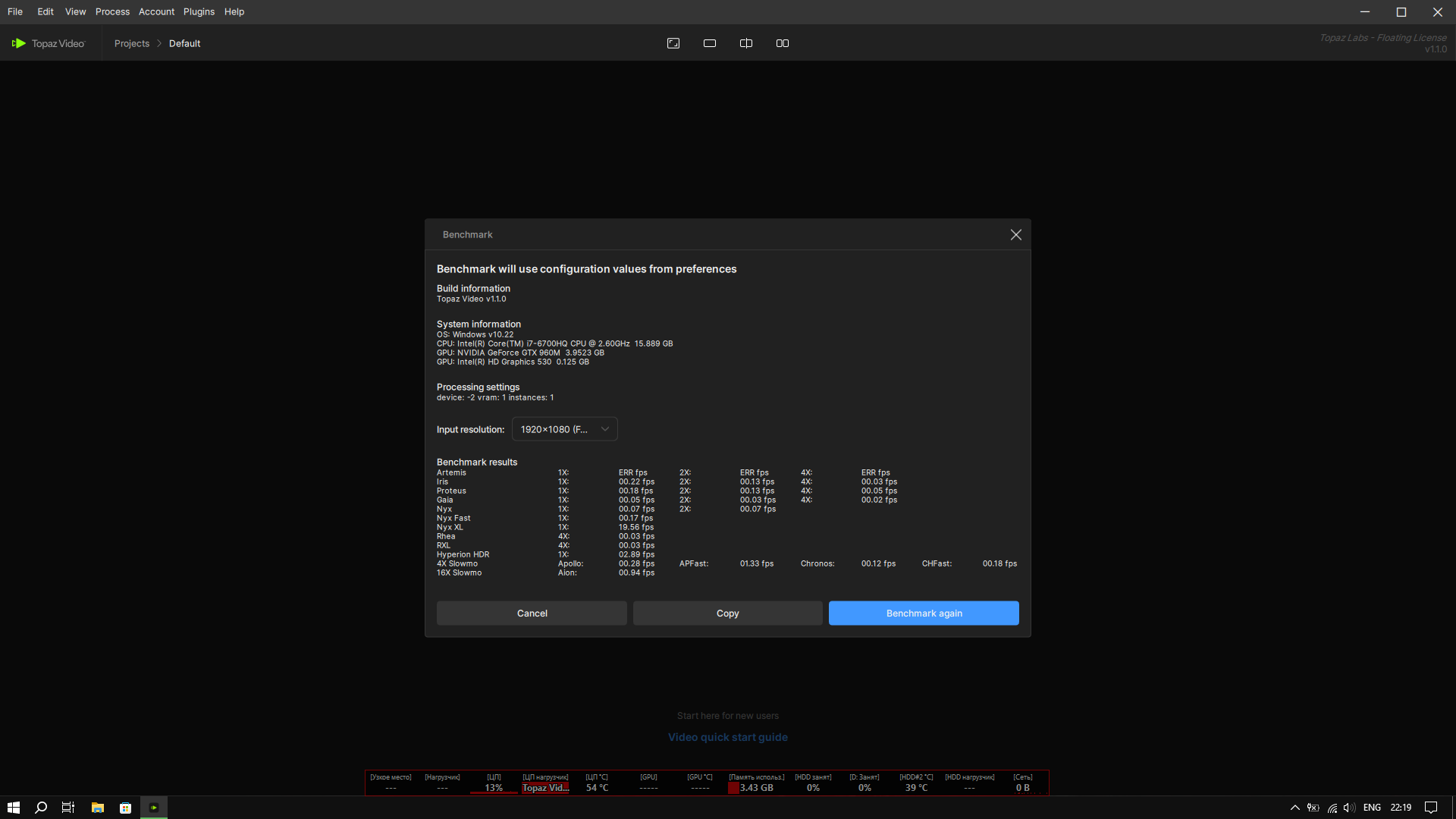
Task: Expand the Input resolution dropdown
Action: click(x=565, y=429)
